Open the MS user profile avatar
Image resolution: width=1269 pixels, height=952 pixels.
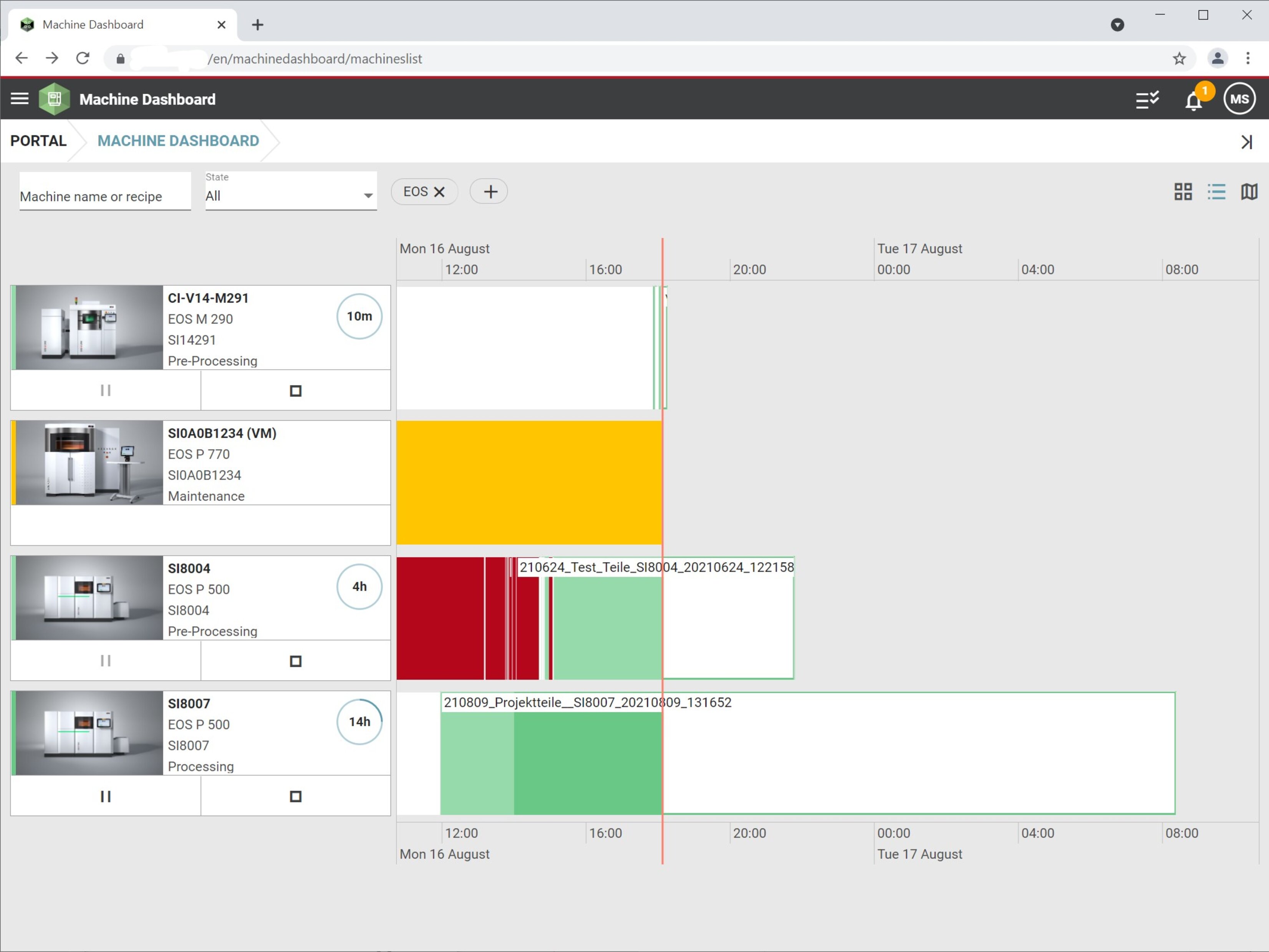pos(1239,98)
